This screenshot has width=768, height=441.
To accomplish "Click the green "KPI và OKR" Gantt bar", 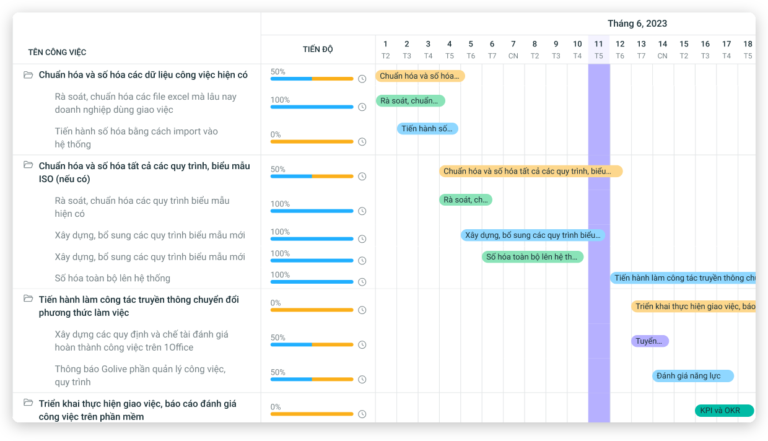I will 724,410.
